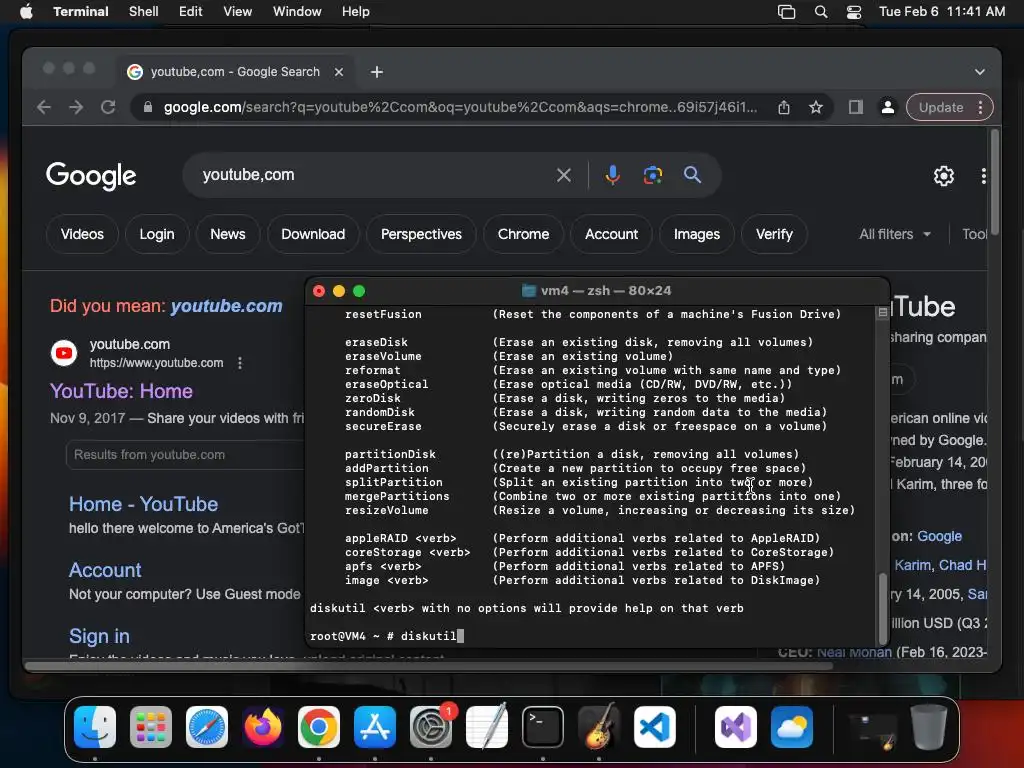
Task: Open Safari from the Dock
Action: tap(207, 727)
